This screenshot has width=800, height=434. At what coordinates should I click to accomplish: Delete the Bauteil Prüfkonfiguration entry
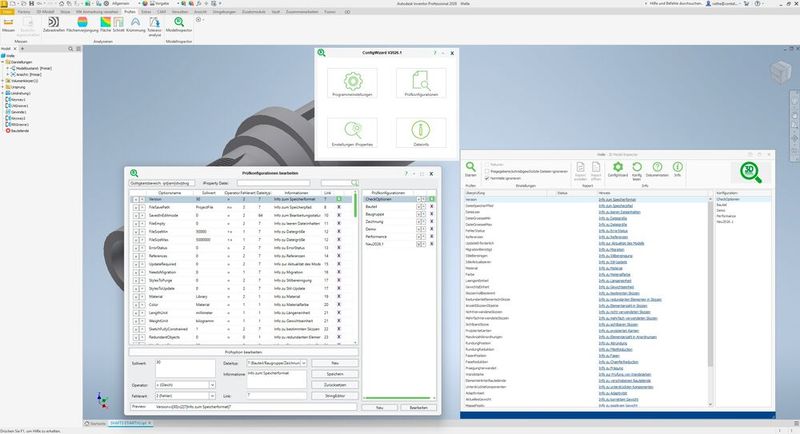click(x=432, y=207)
